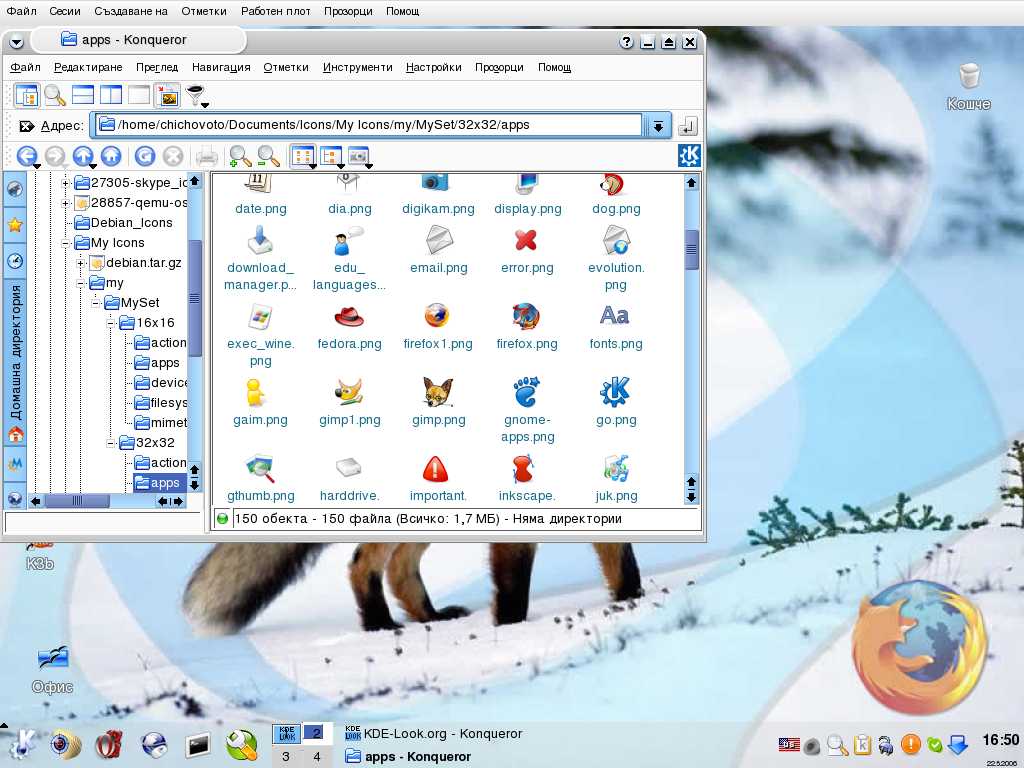Viewport: 1024px width, 768px height.
Task: Open the top desktop Сесии menu
Action: click(65, 11)
